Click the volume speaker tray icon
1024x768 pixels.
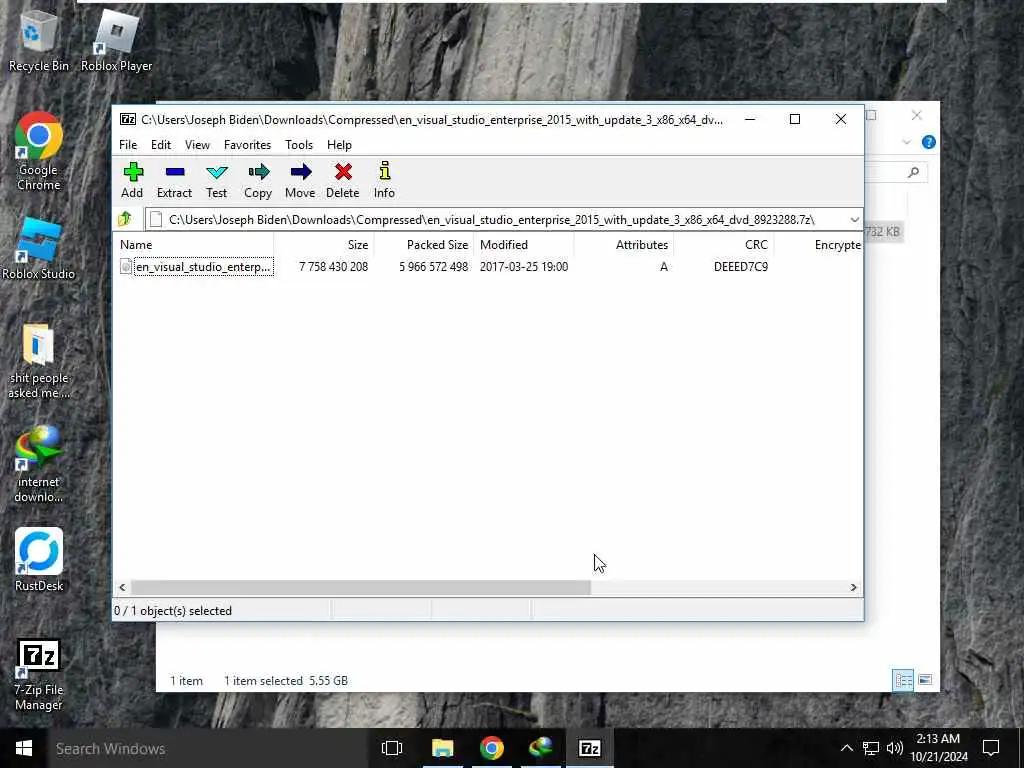(895, 748)
